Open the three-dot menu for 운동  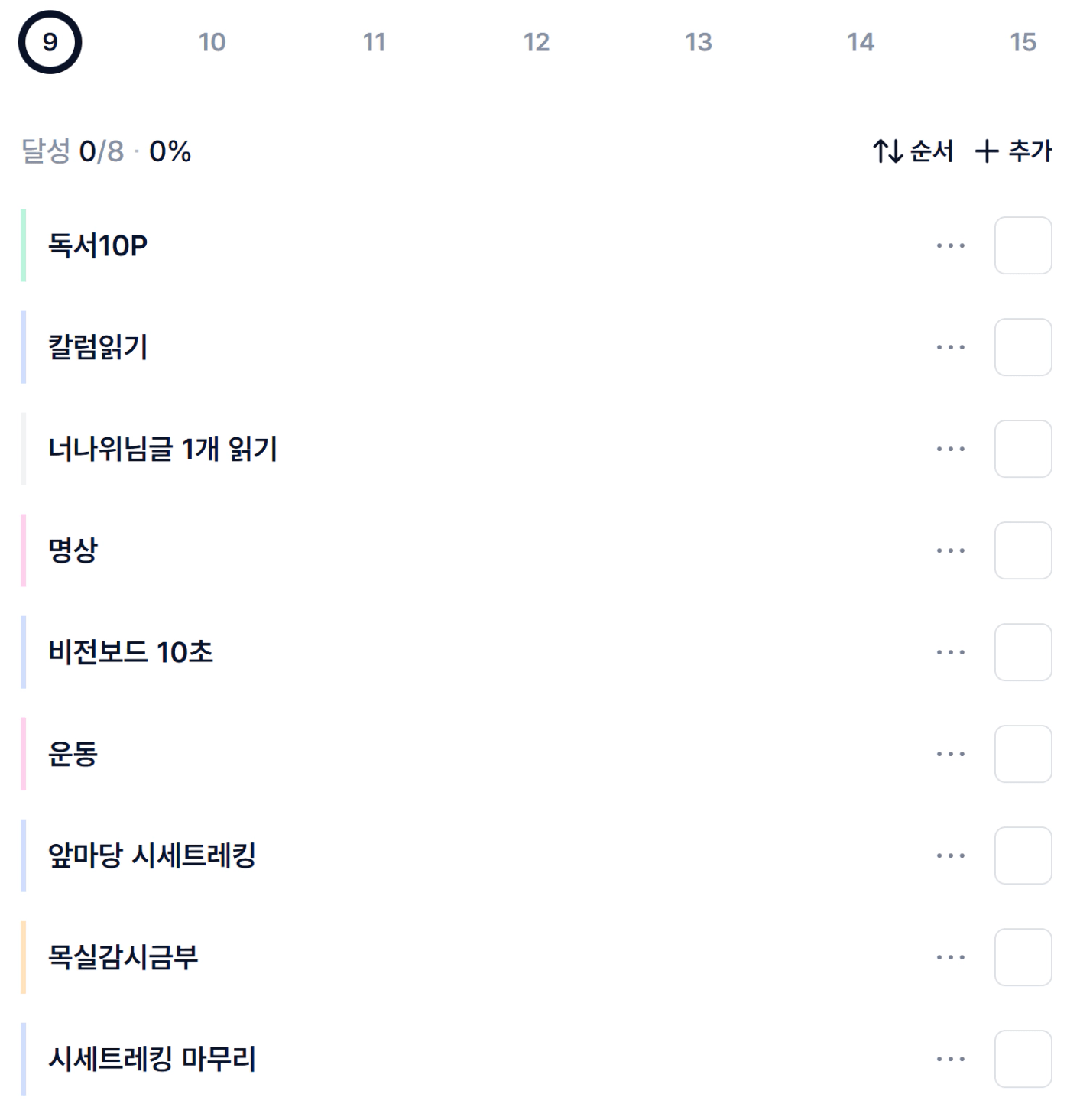pyautogui.click(x=950, y=754)
